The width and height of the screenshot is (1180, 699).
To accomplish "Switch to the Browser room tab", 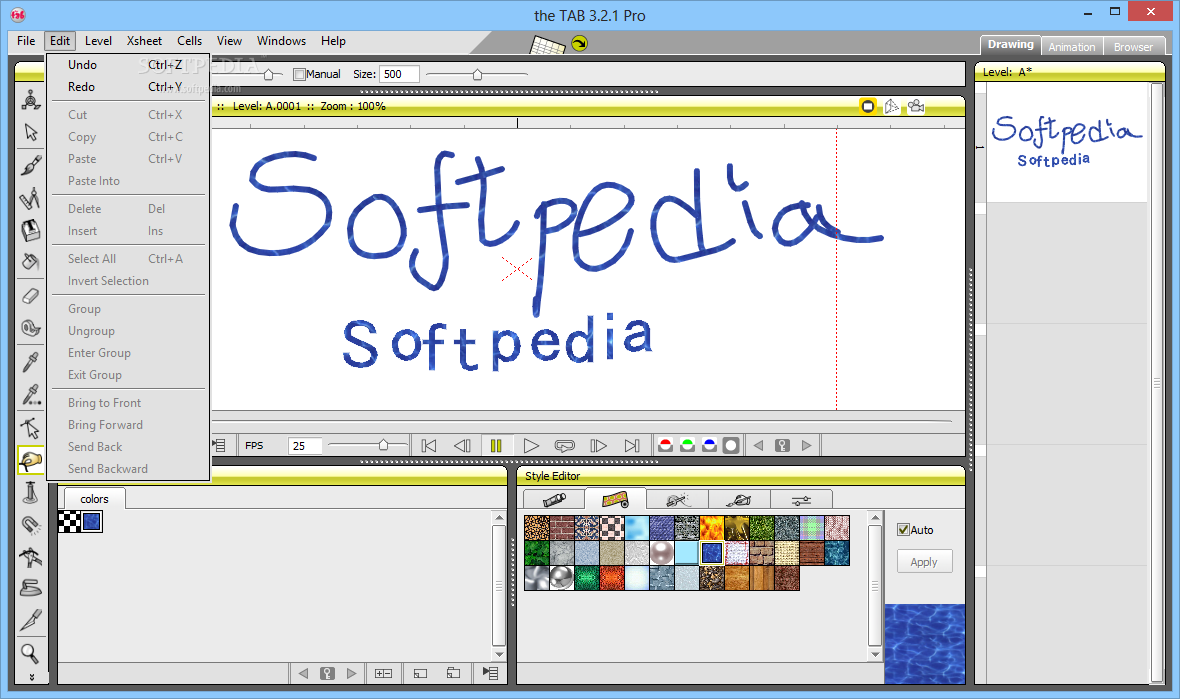I will click(1133, 47).
